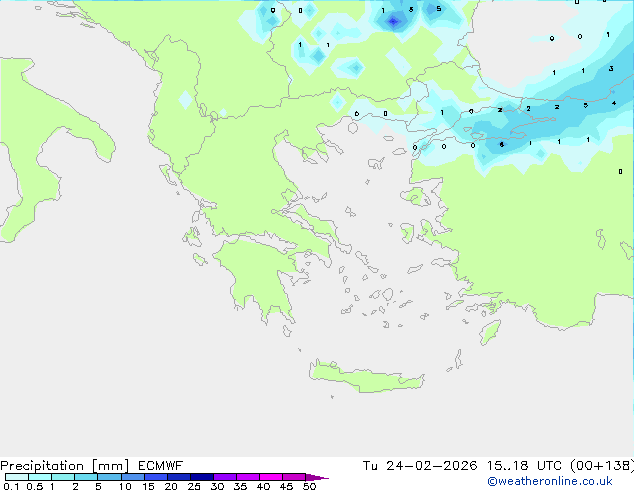Image resolution: width=634 pixels, height=490 pixels.
Task: Choose the 15–20 mm legend color swatch
Action: coord(156,477)
